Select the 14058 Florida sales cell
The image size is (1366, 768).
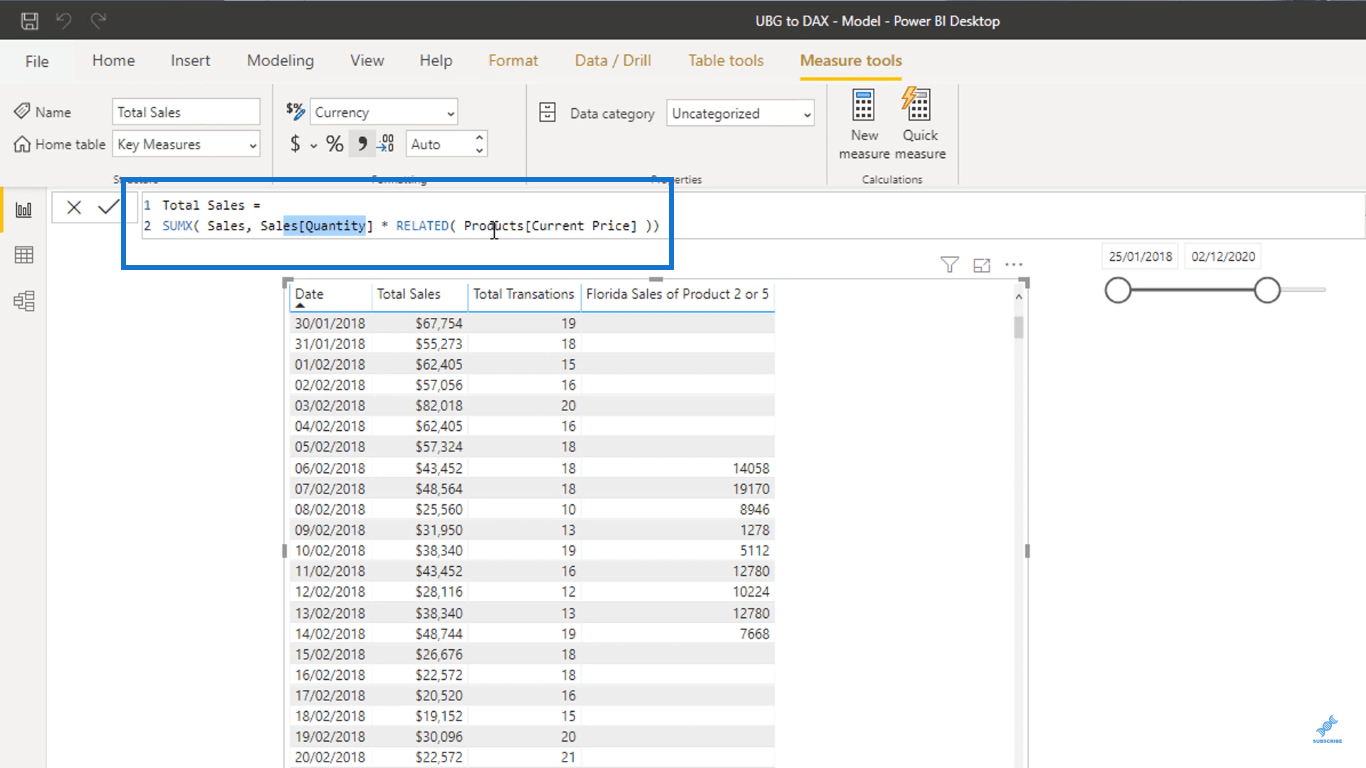(749, 468)
